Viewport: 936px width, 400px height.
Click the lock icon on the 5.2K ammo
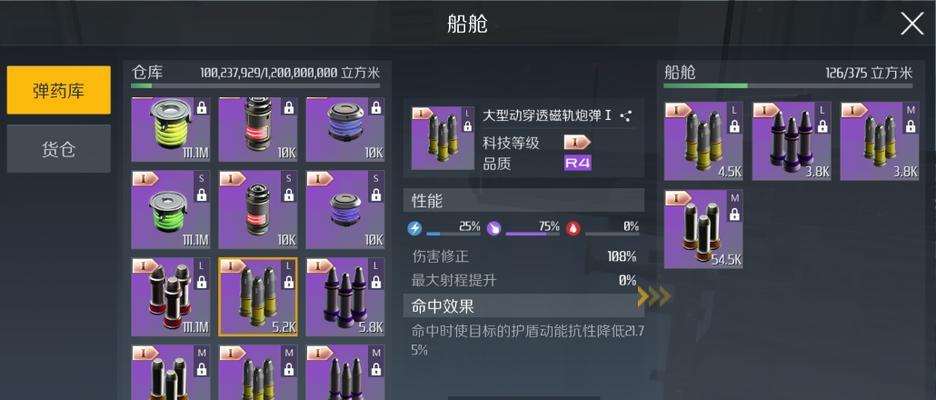pyautogui.click(x=288, y=282)
